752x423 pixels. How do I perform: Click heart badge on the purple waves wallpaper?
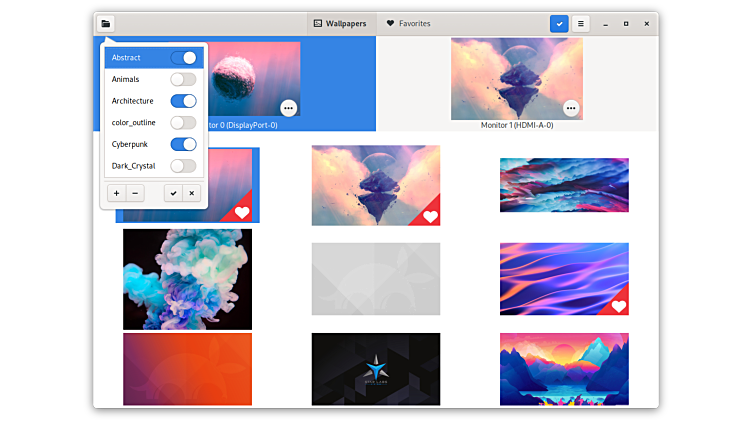(x=619, y=306)
